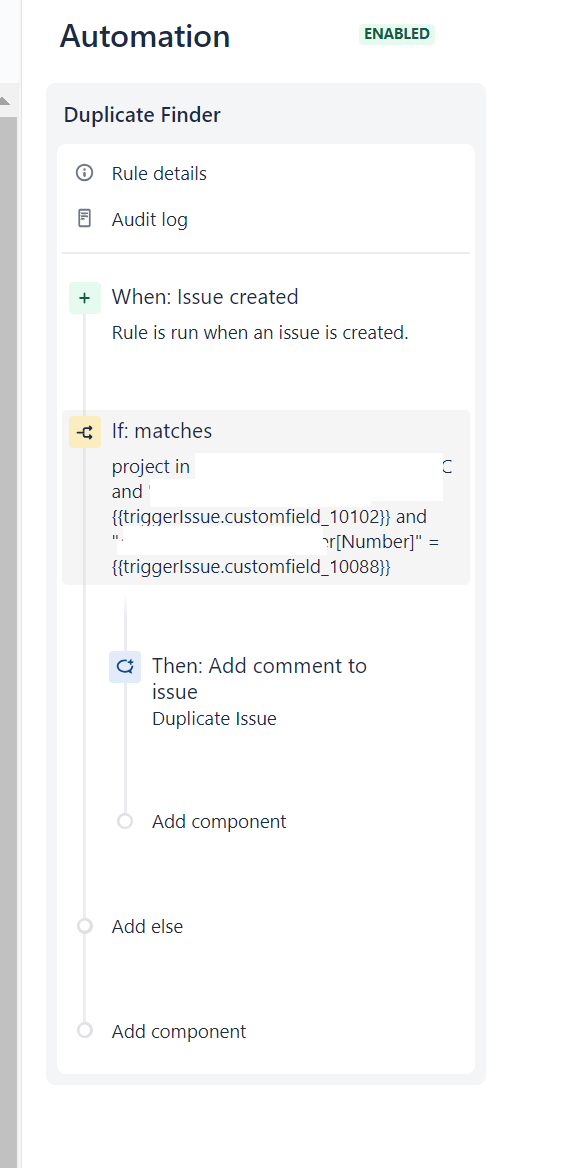Open Rule details
This screenshot has width=577, height=1168.
click(x=159, y=174)
